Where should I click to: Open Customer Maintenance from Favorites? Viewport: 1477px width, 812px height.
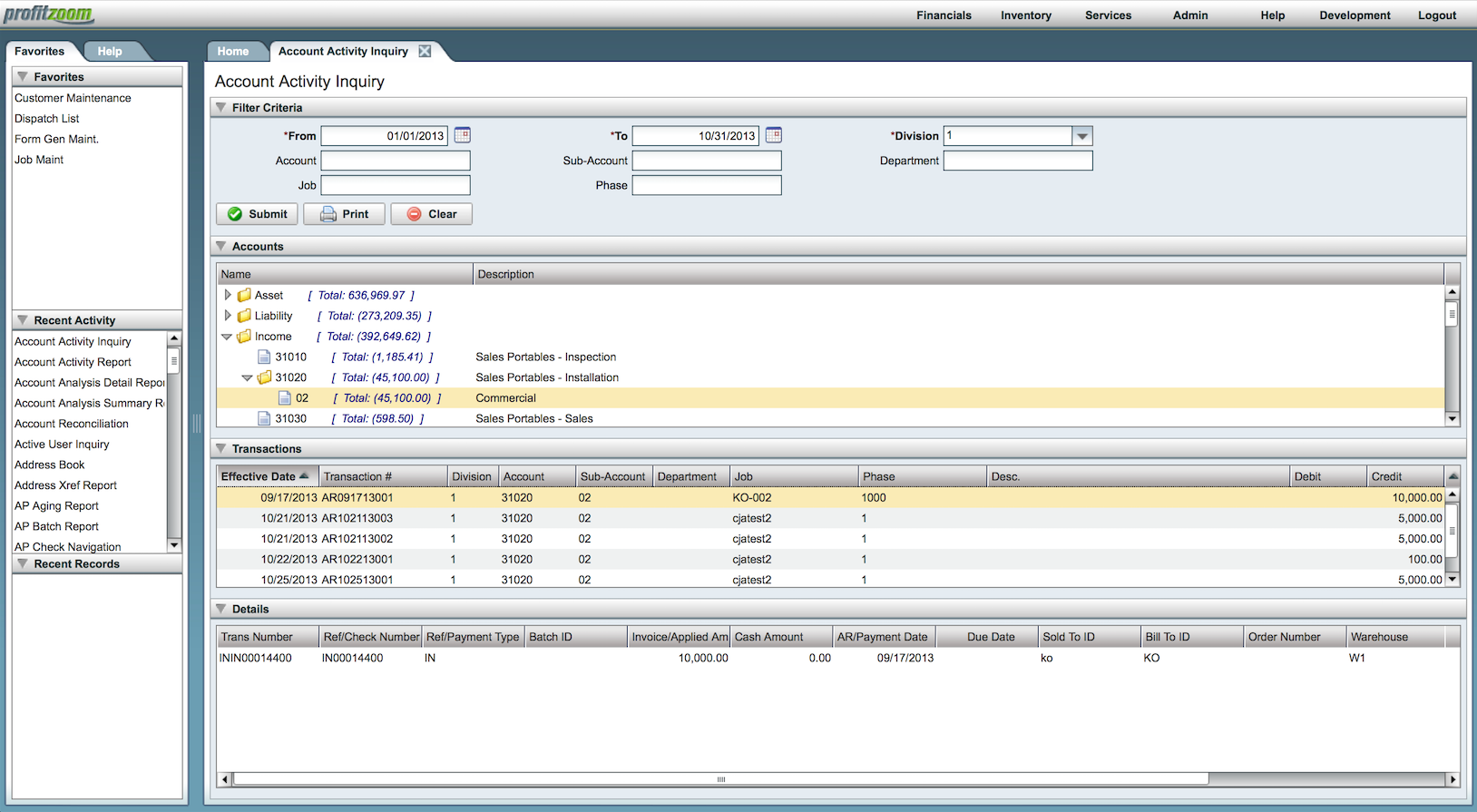[73, 98]
